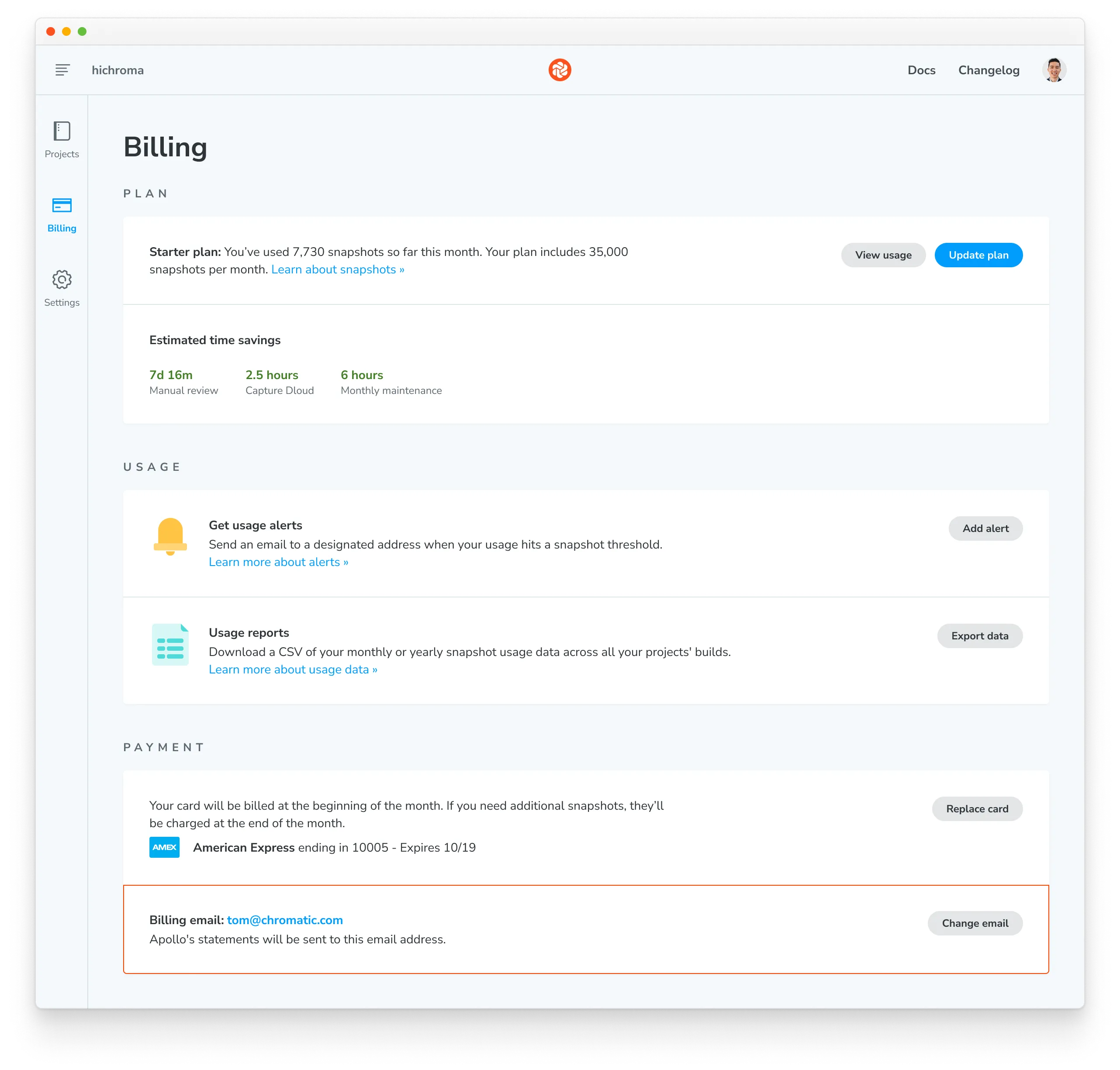Click the View usage button
The width and height of the screenshot is (1120, 1070).
tap(883, 255)
